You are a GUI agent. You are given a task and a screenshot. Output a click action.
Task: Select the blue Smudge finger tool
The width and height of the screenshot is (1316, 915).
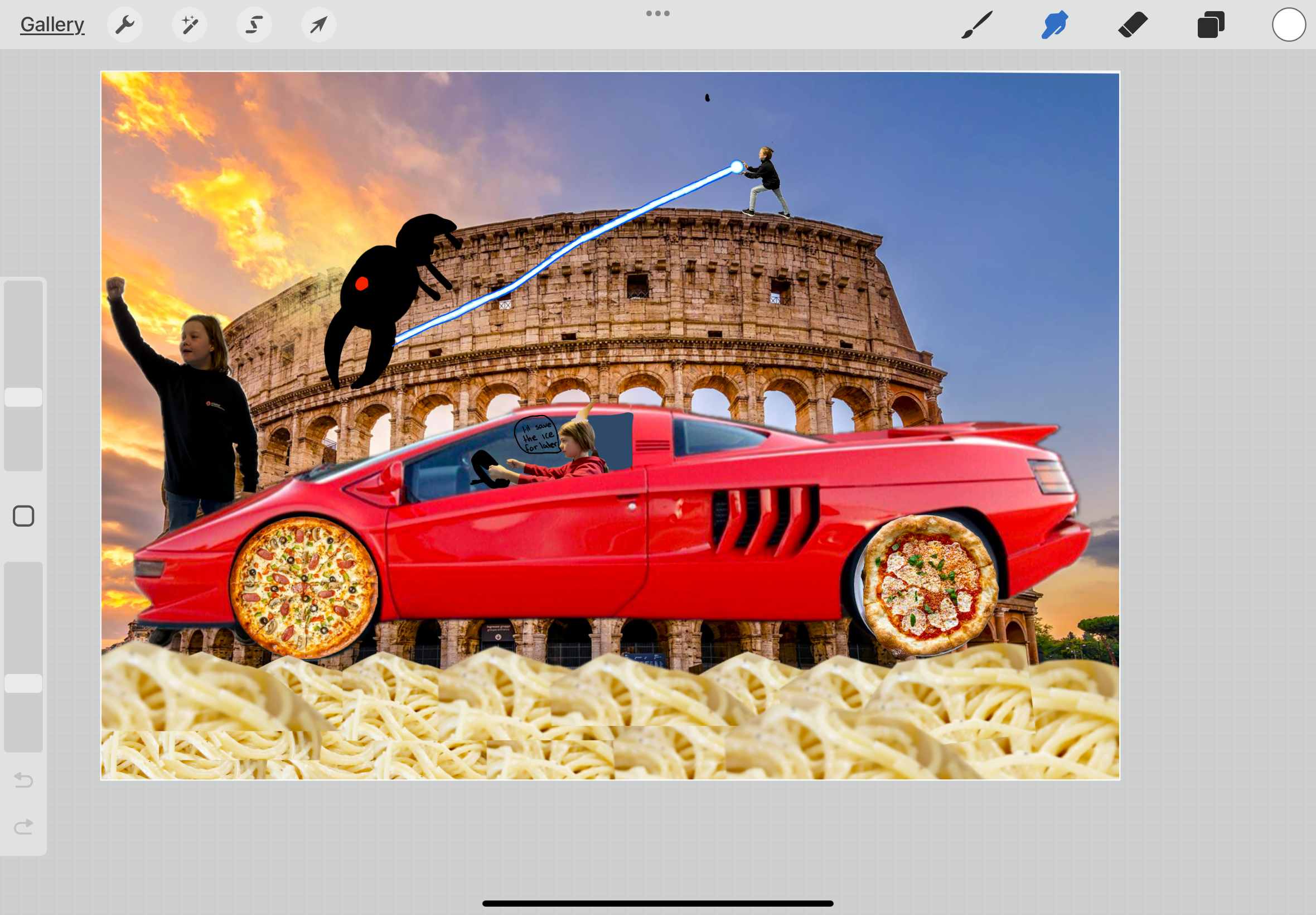click(1054, 25)
